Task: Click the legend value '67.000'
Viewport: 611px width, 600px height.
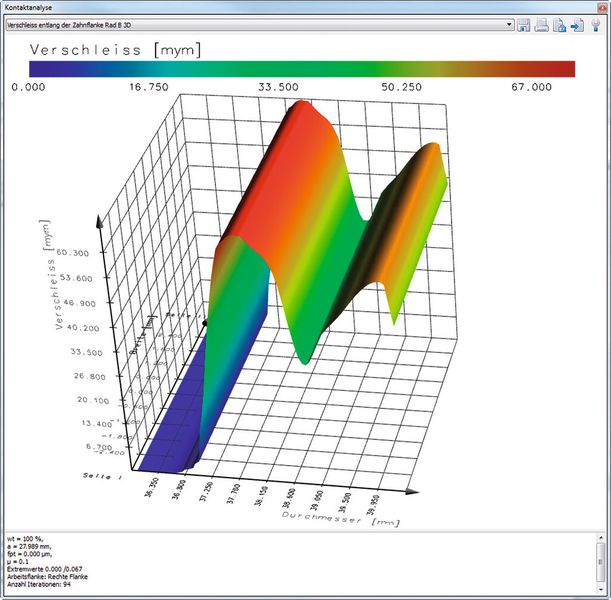Action: pyautogui.click(x=532, y=87)
